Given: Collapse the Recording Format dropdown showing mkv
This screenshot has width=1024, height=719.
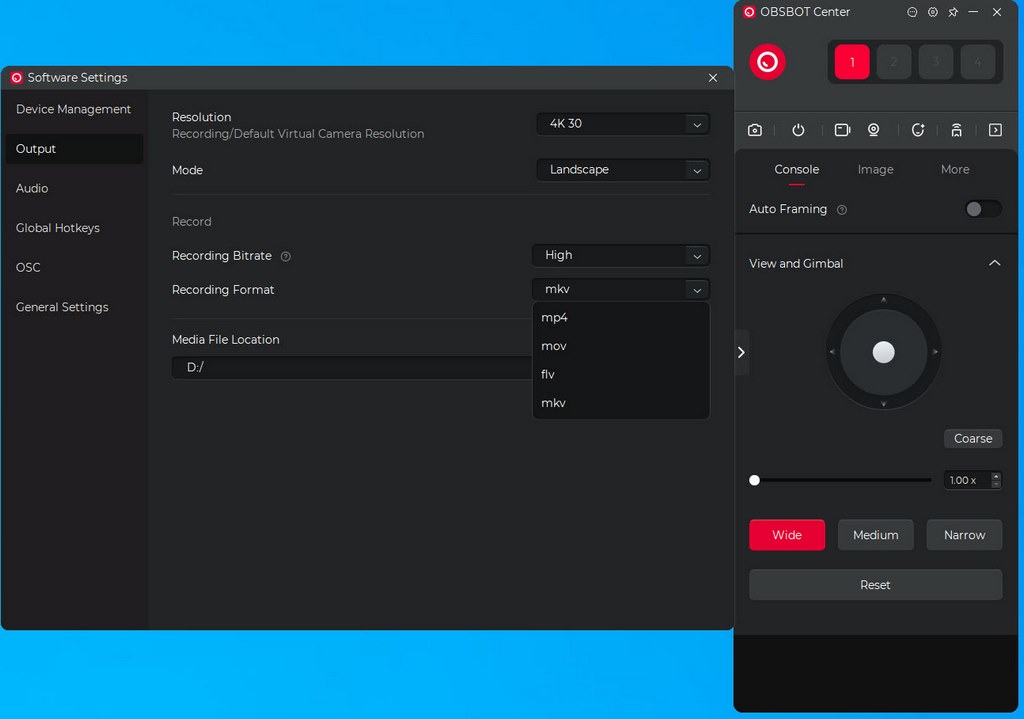Looking at the screenshot, I should point(621,289).
